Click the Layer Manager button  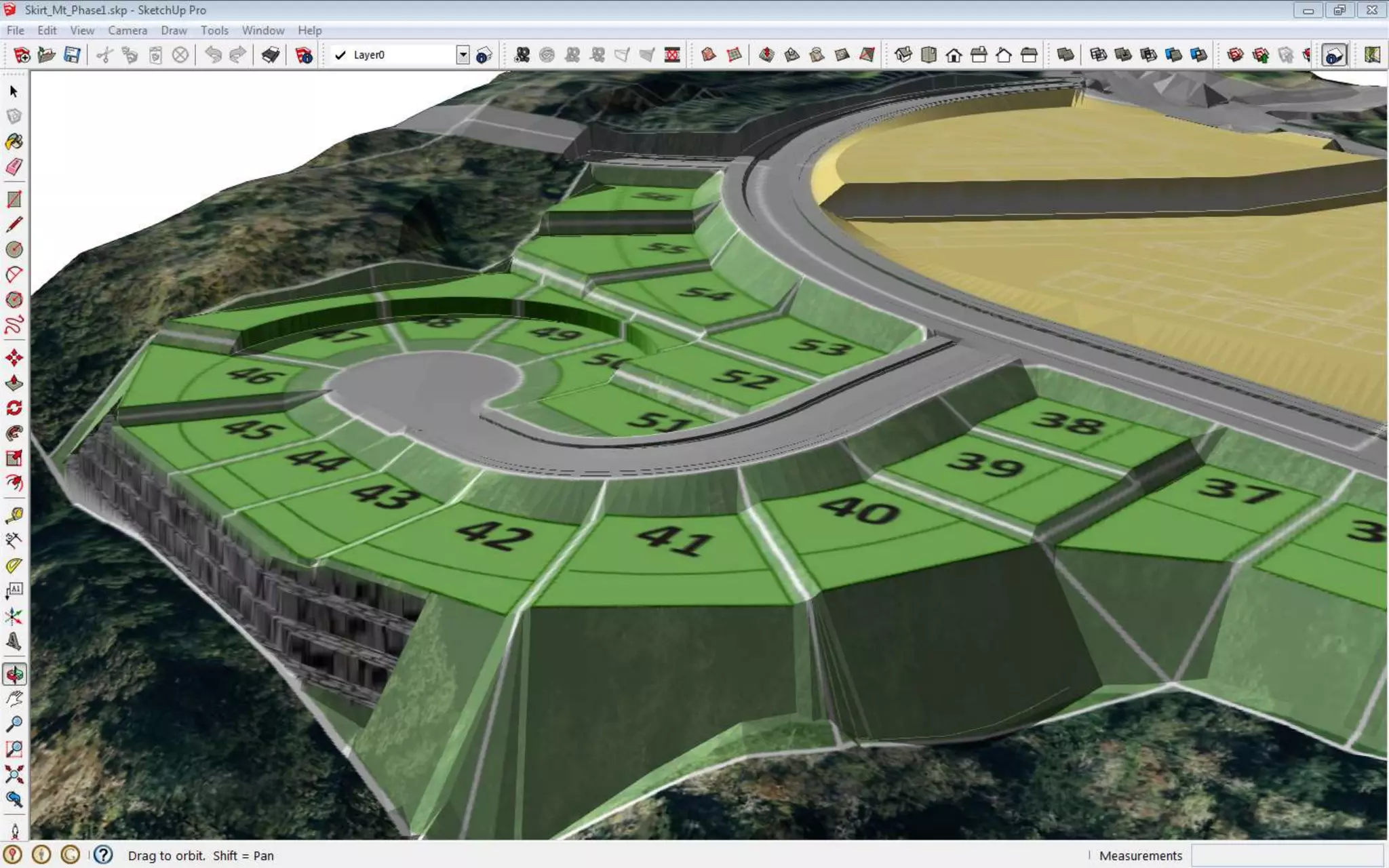coord(484,55)
